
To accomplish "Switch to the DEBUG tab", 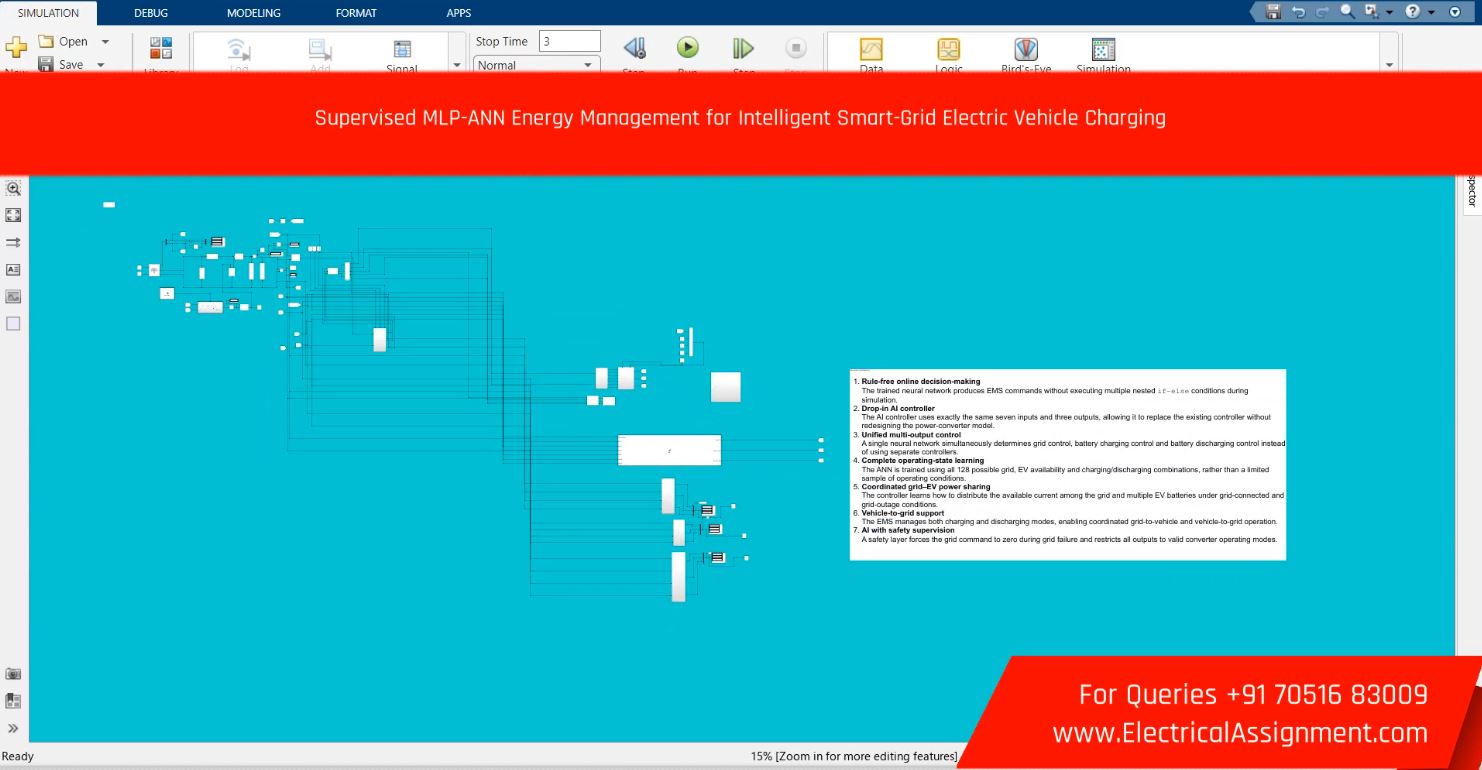I will [x=151, y=13].
